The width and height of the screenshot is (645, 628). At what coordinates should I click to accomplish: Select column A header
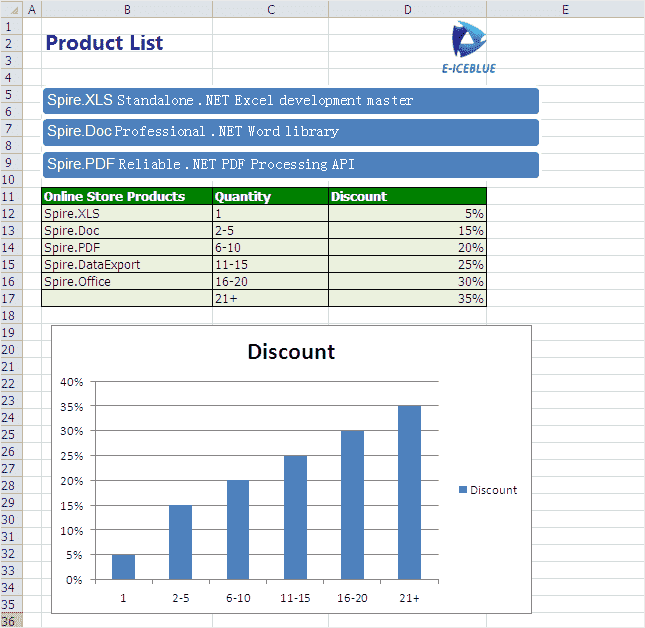tap(32, 9)
